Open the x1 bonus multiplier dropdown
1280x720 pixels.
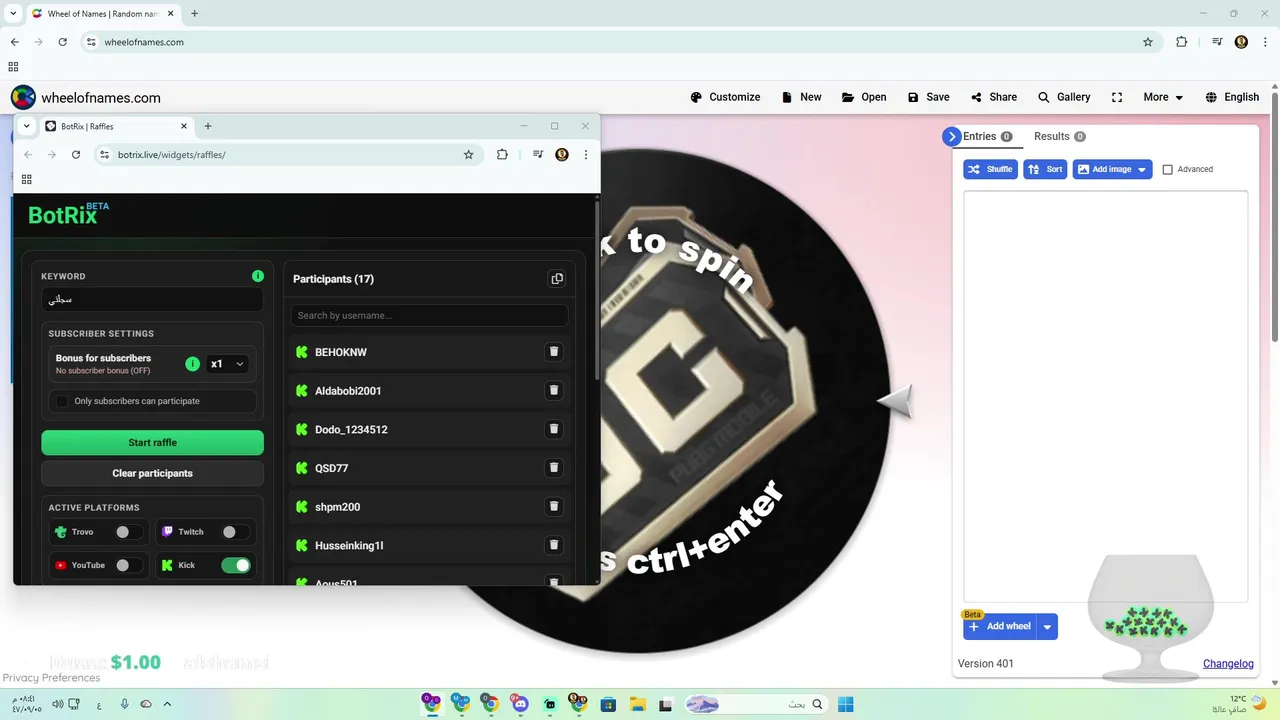[228, 364]
